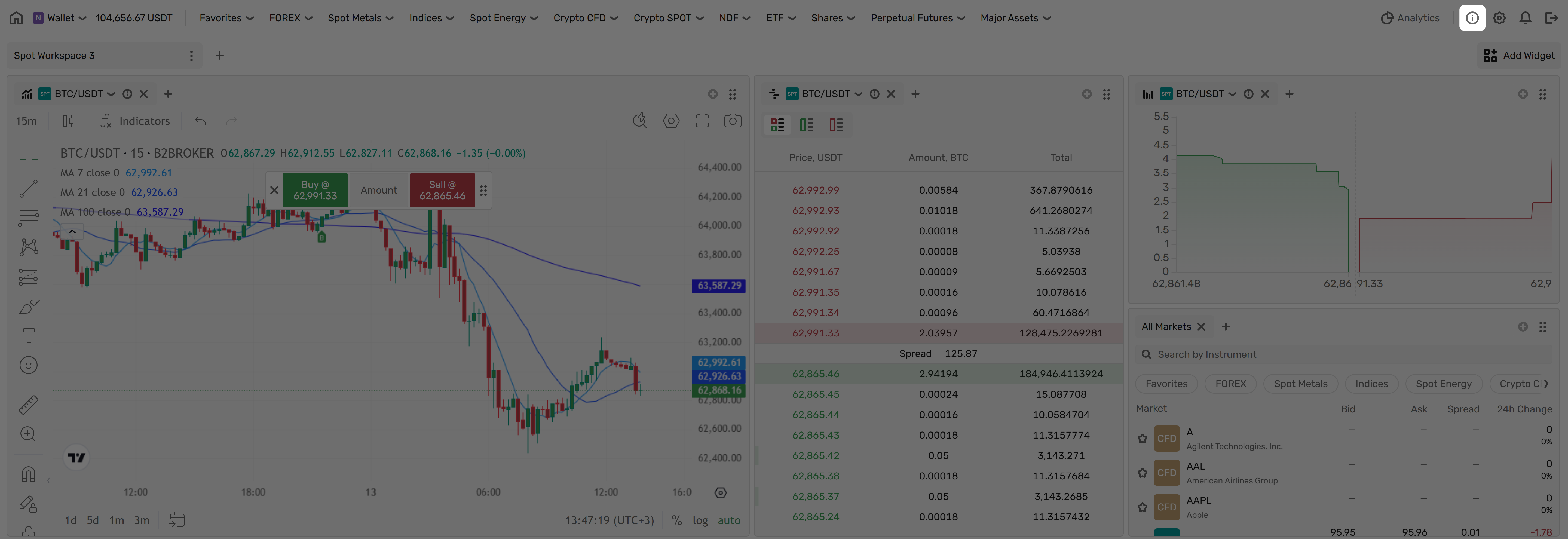The width and height of the screenshot is (1568, 539).
Task: Expand the Wallet dropdown
Action: 60,18
